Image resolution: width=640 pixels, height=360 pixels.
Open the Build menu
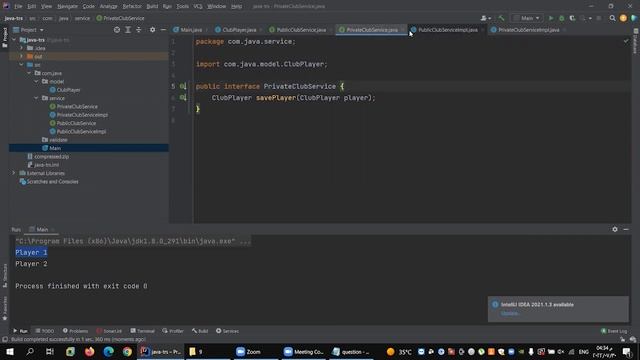click(152, 6)
